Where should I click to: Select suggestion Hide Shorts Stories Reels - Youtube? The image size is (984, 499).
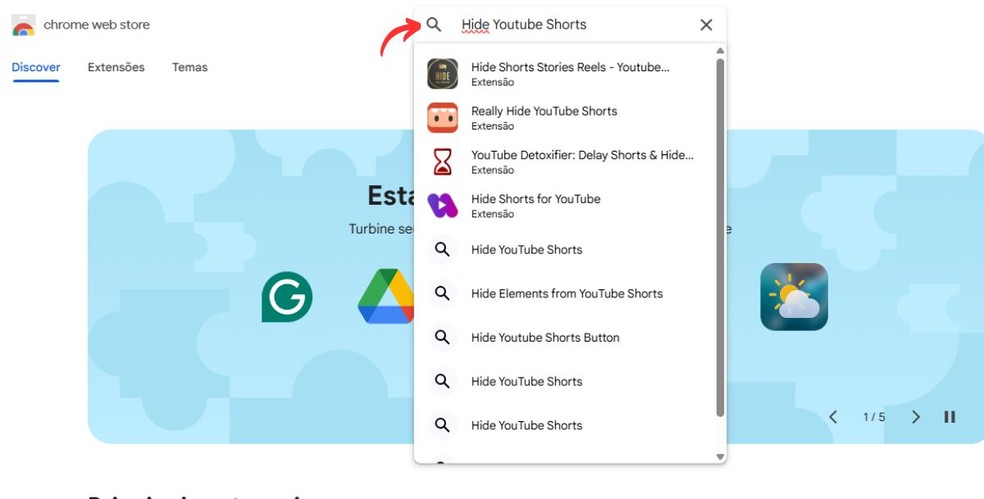point(565,74)
